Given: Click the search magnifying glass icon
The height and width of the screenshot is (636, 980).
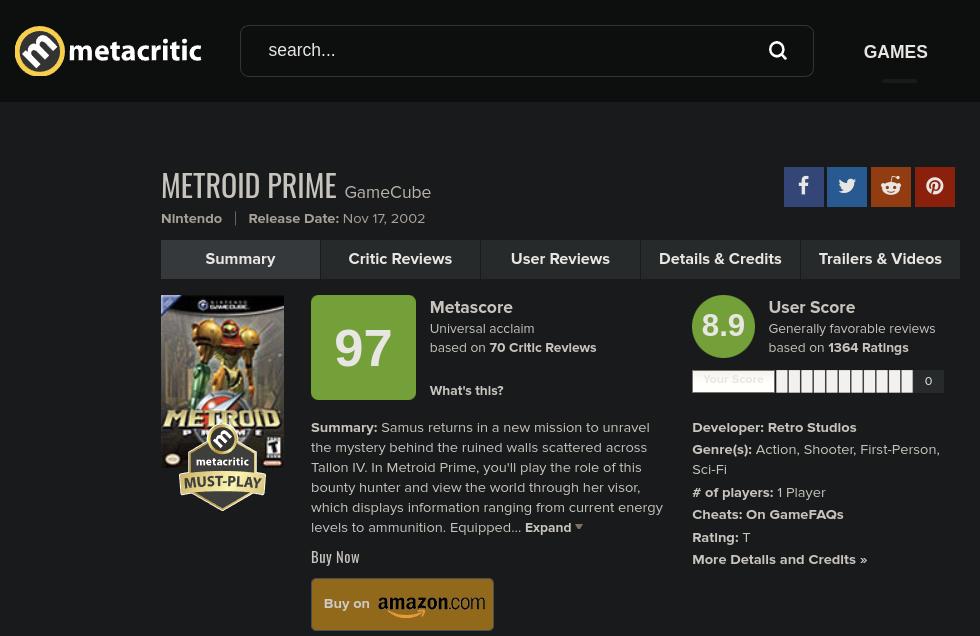Looking at the screenshot, I should coord(778,51).
